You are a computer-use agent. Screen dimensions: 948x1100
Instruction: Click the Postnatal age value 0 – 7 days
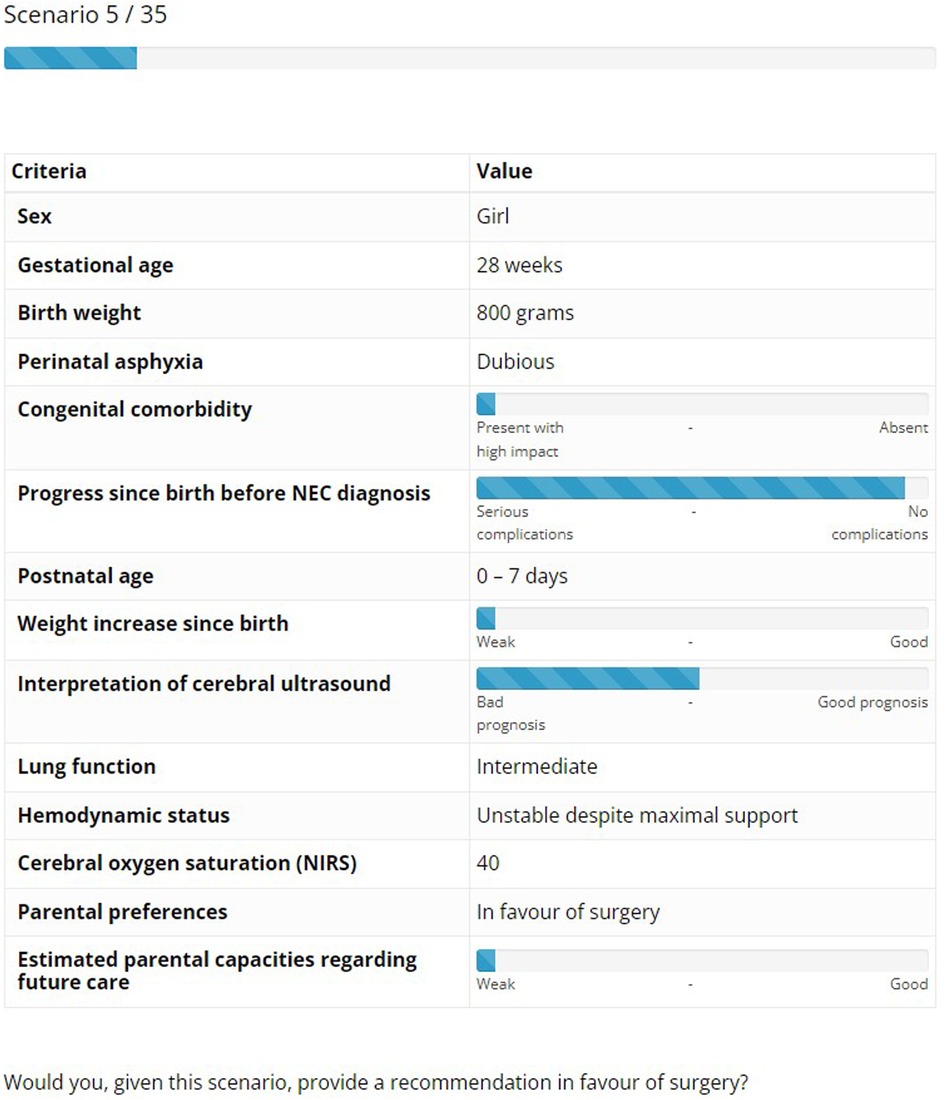522,576
